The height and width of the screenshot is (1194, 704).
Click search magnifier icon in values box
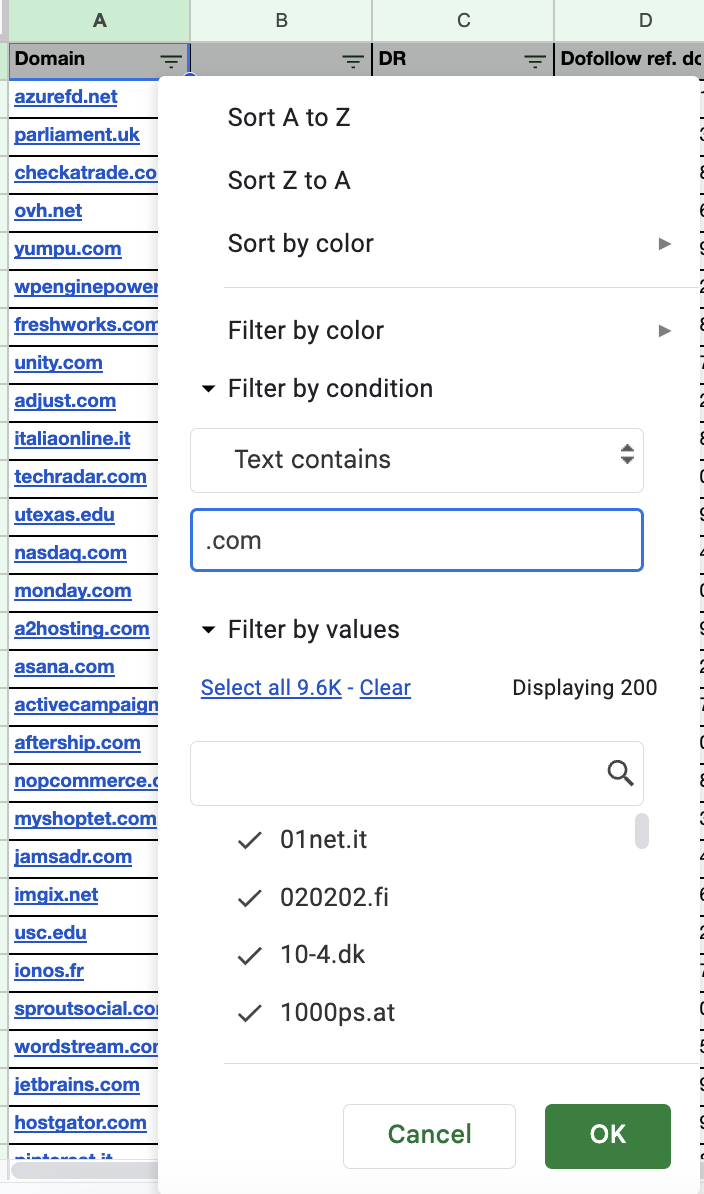pyautogui.click(x=620, y=773)
